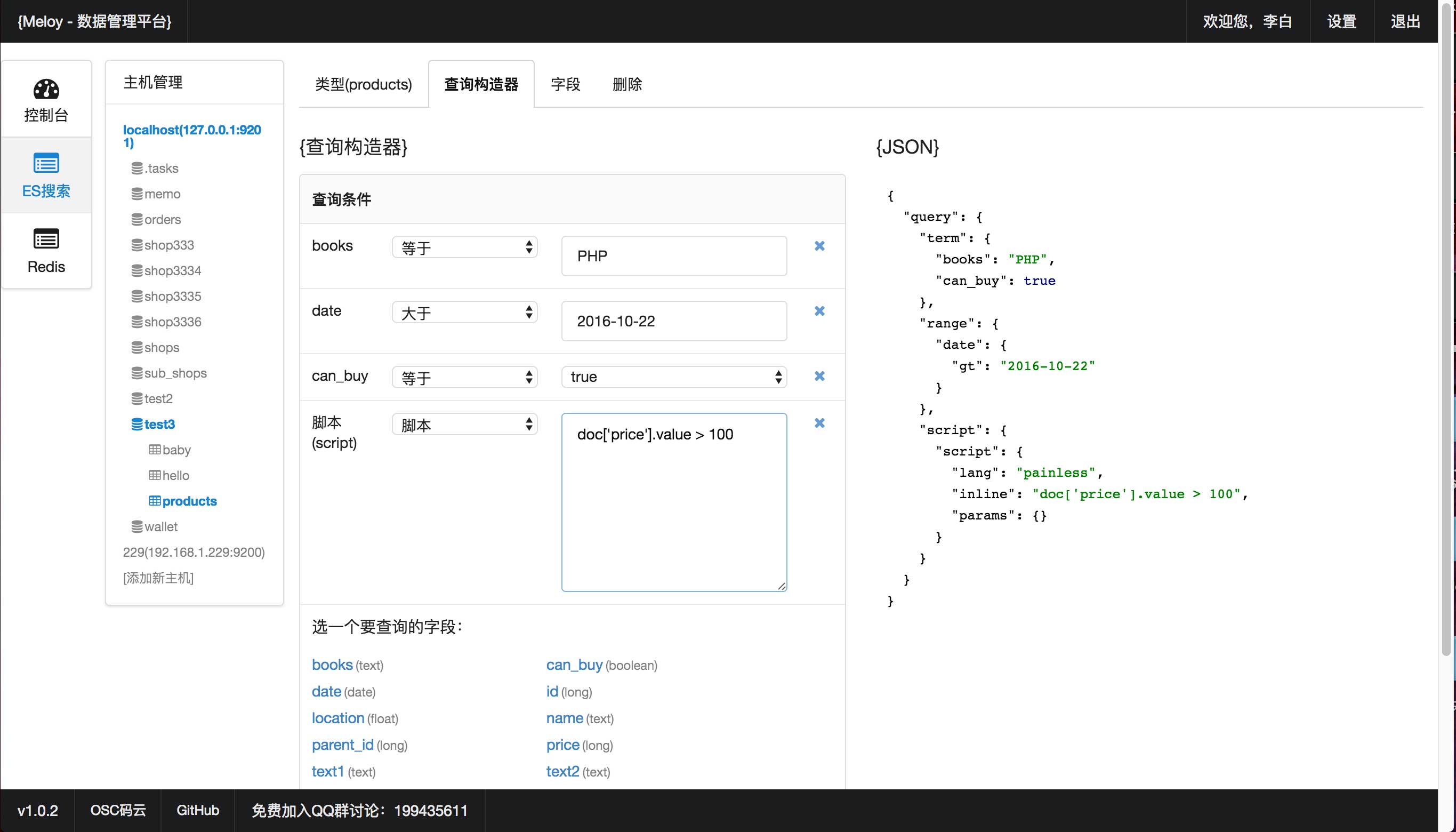Add the name (text) field link
This screenshot has height=832, width=1456.
click(x=565, y=718)
